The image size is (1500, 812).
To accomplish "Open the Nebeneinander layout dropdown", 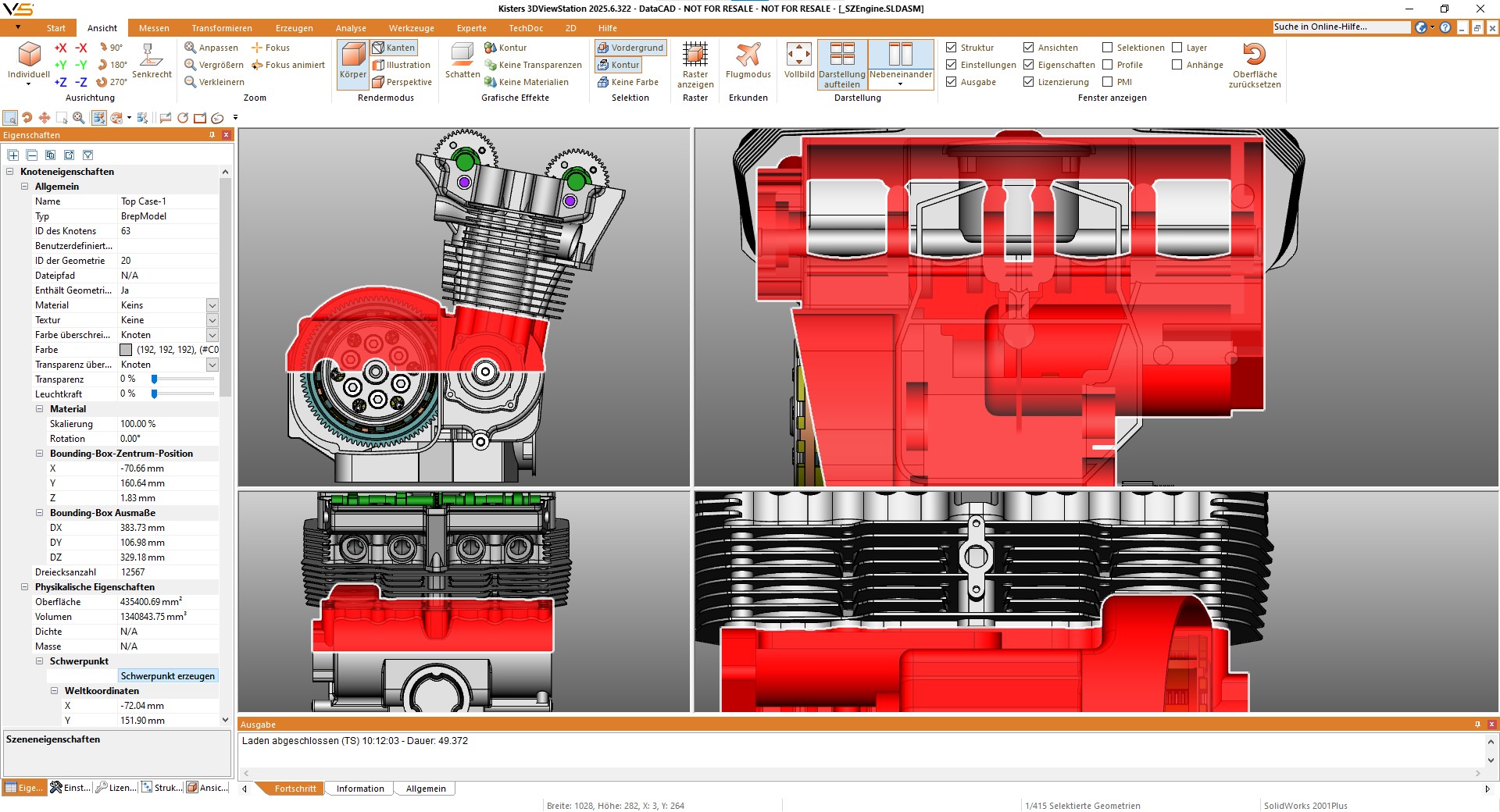I will [x=900, y=84].
